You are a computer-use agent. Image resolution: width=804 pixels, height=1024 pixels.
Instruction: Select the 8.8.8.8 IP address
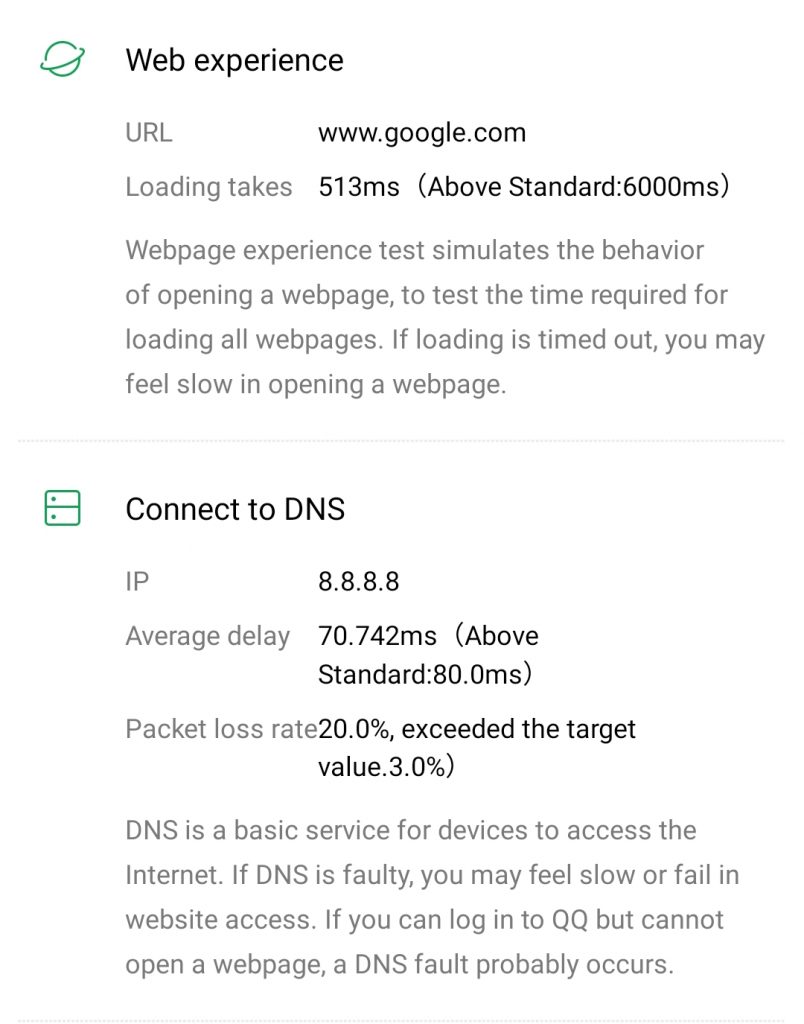358,582
